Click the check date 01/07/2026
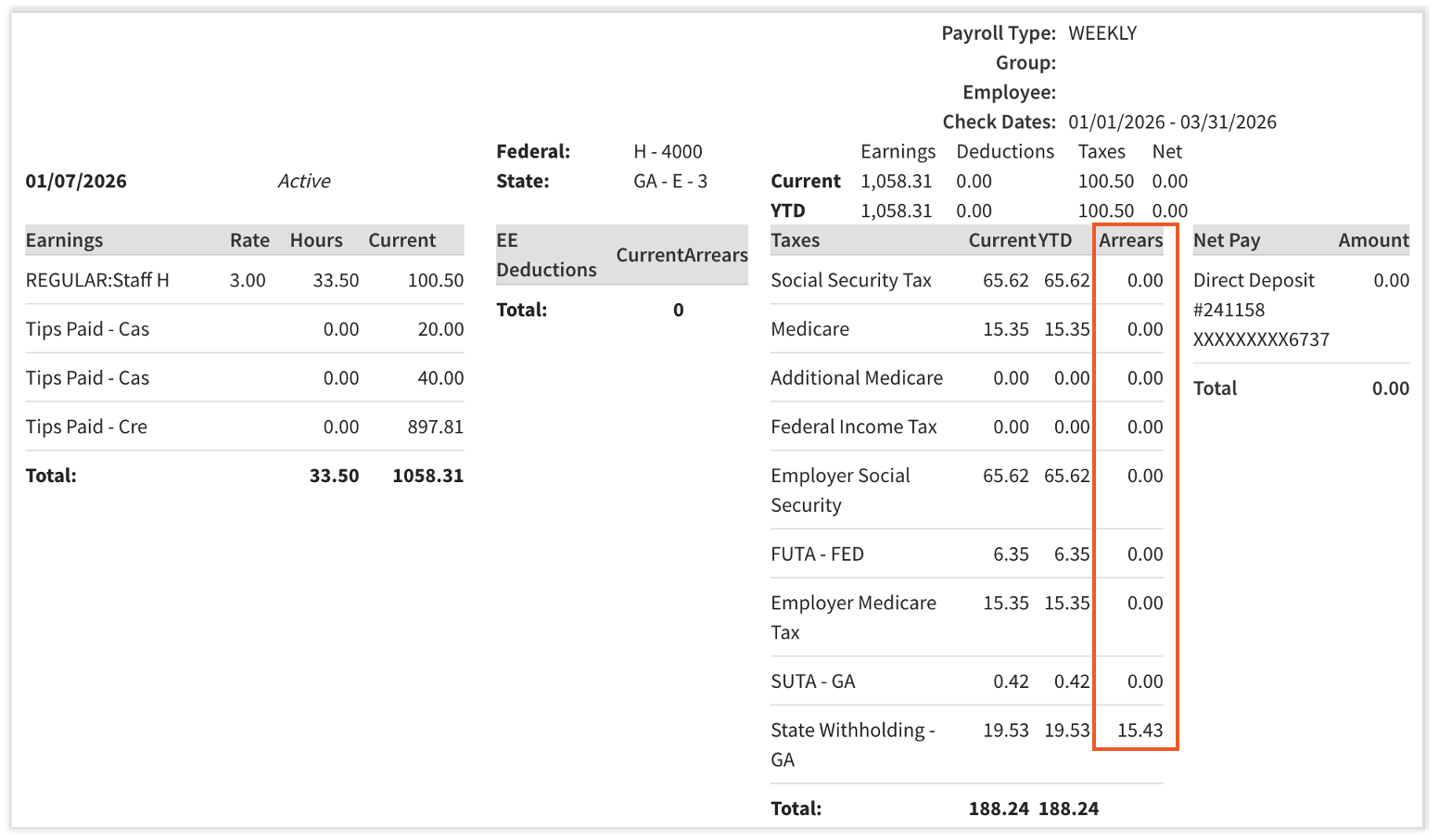This screenshot has width=1439, height=840. click(76, 181)
